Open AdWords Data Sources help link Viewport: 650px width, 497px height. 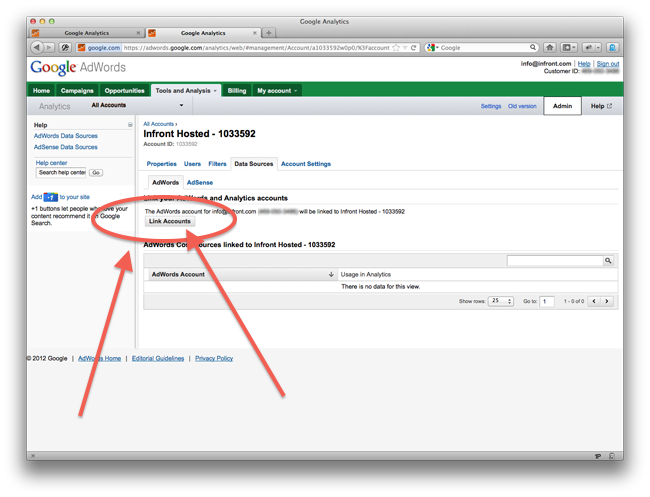tap(65, 136)
